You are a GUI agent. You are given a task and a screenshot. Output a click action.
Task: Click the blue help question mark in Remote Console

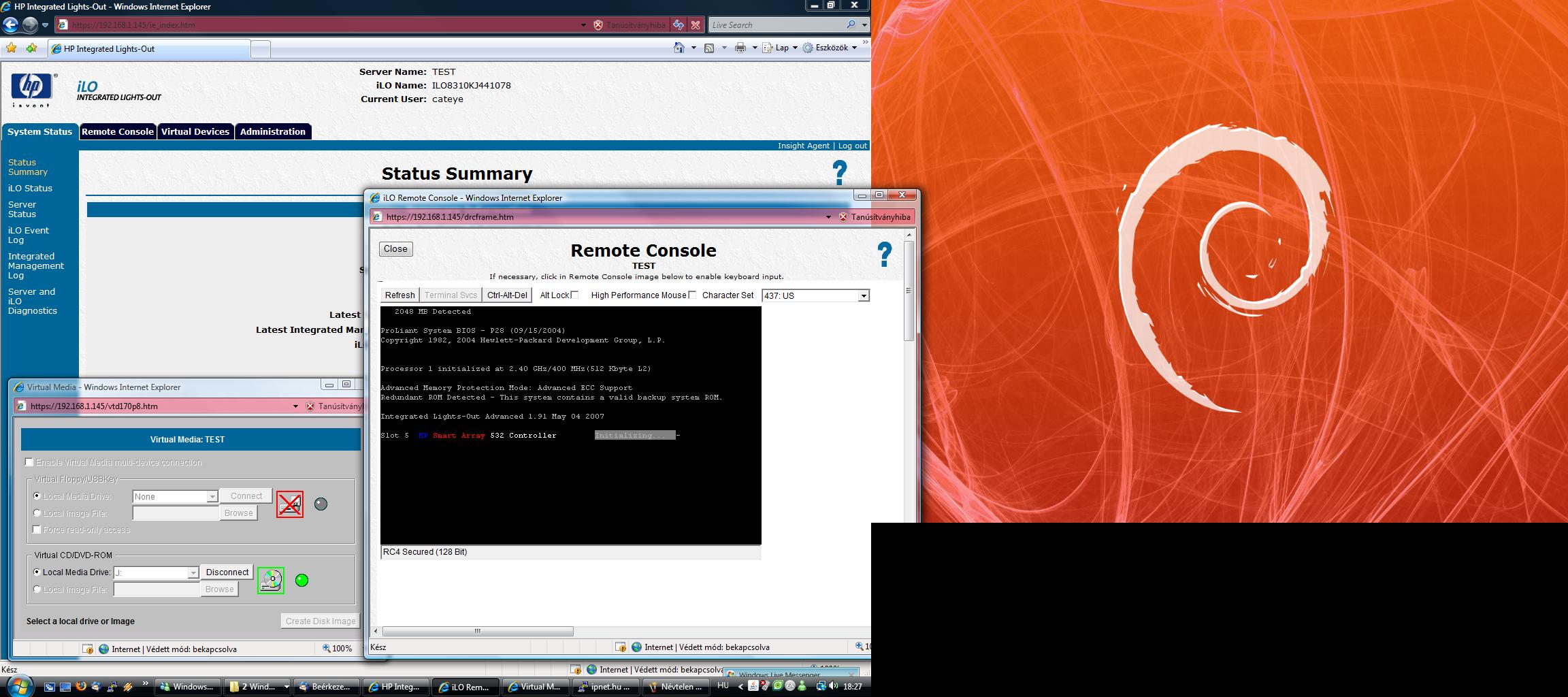884,255
